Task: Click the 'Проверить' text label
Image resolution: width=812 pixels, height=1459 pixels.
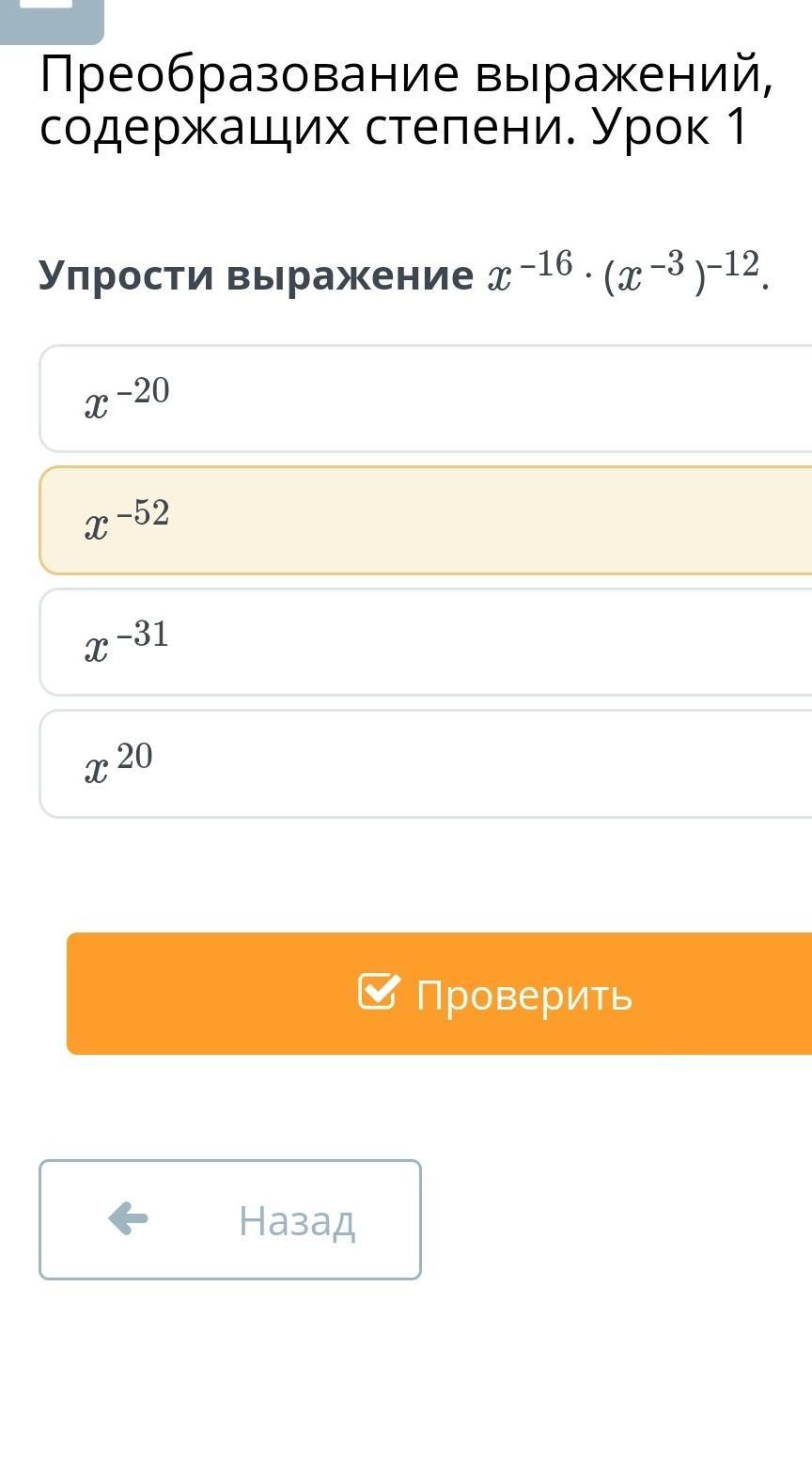Action: [523, 994]
